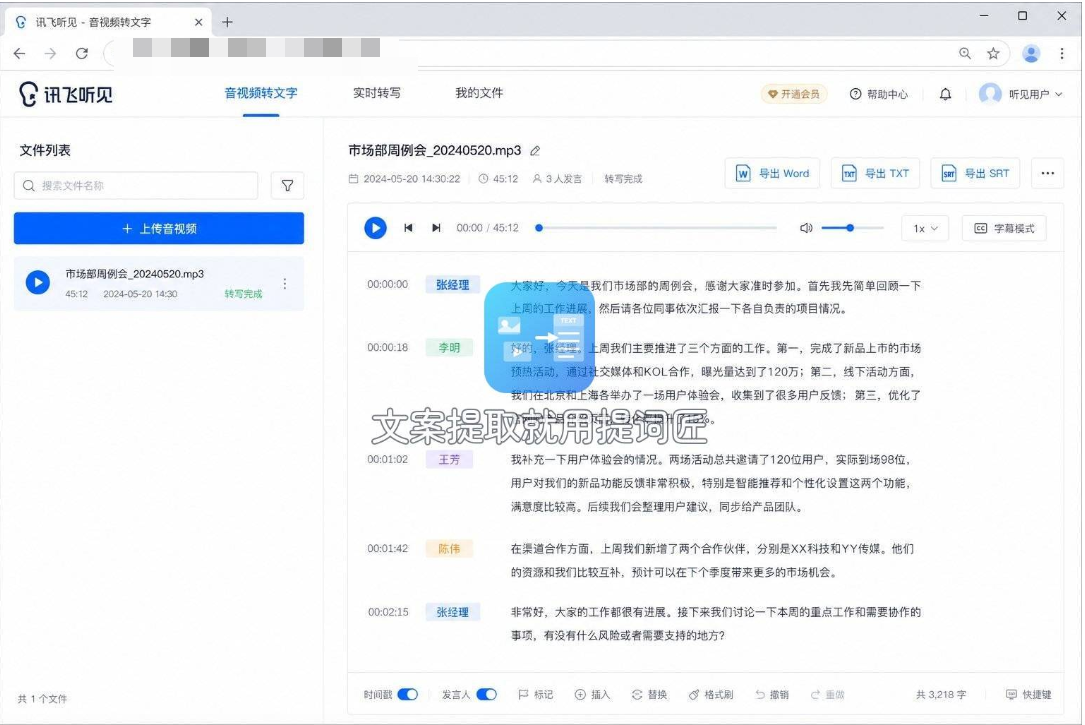Click speaker tag 陈伟

pos(449,549)
